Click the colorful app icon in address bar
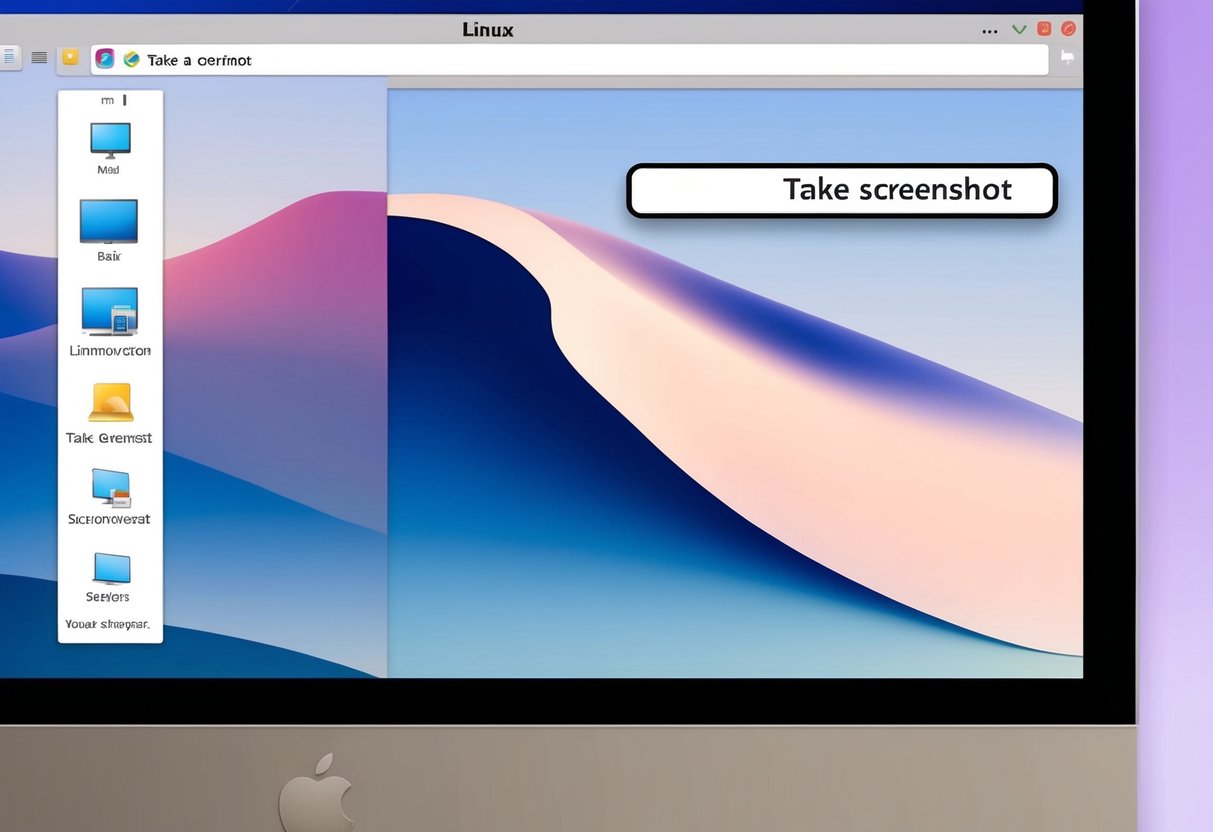This screenshot has width=1213, height=832. [104, 59]
